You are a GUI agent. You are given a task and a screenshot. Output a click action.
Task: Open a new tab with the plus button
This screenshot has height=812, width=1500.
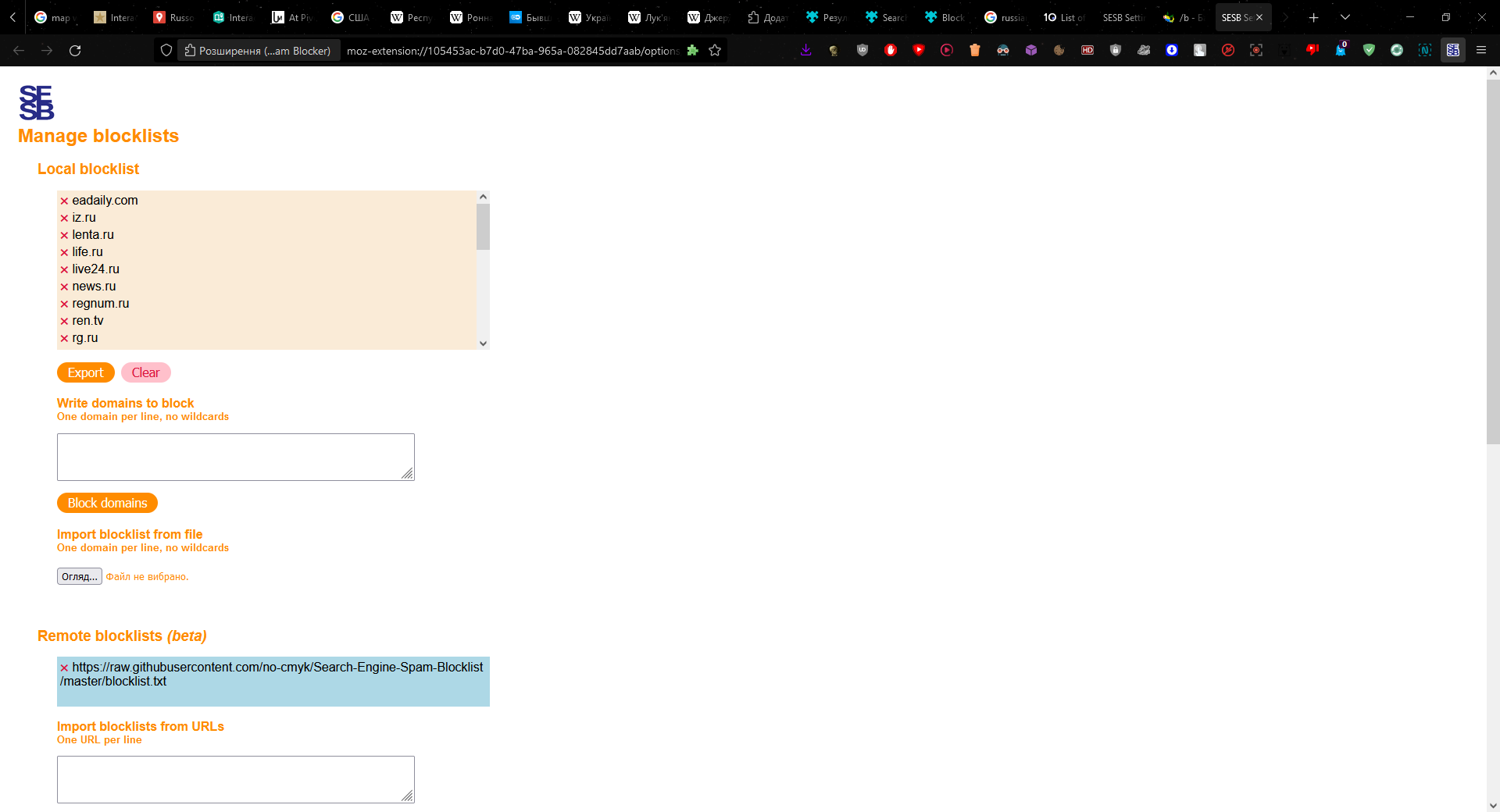tap(1314, 17)
